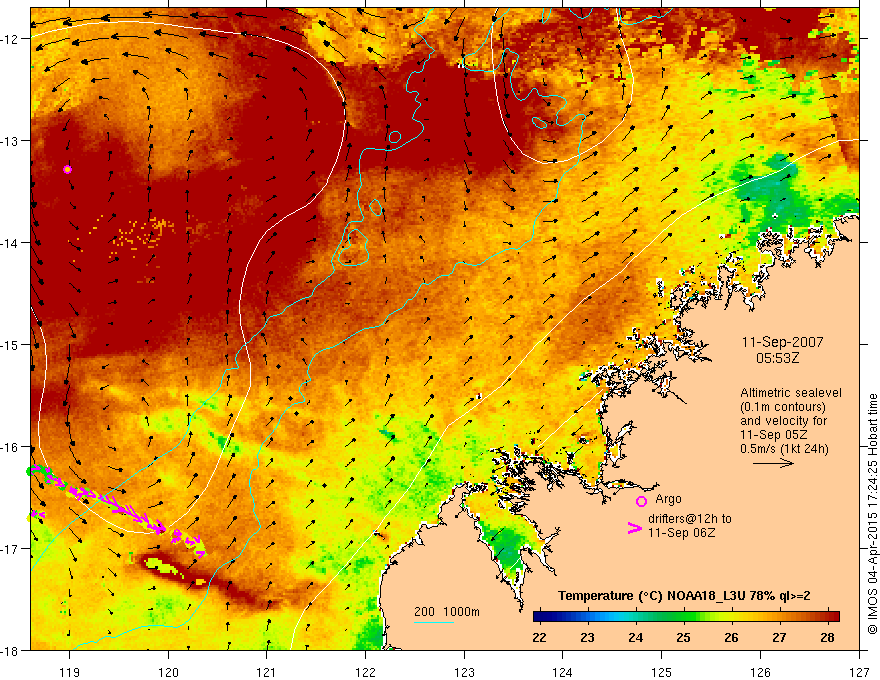Image resolution: width=880 pixels, height=680 pixels.
Task: Click colorbar tick label '23'
Action: pyautogui.click(x=588, y=638)
